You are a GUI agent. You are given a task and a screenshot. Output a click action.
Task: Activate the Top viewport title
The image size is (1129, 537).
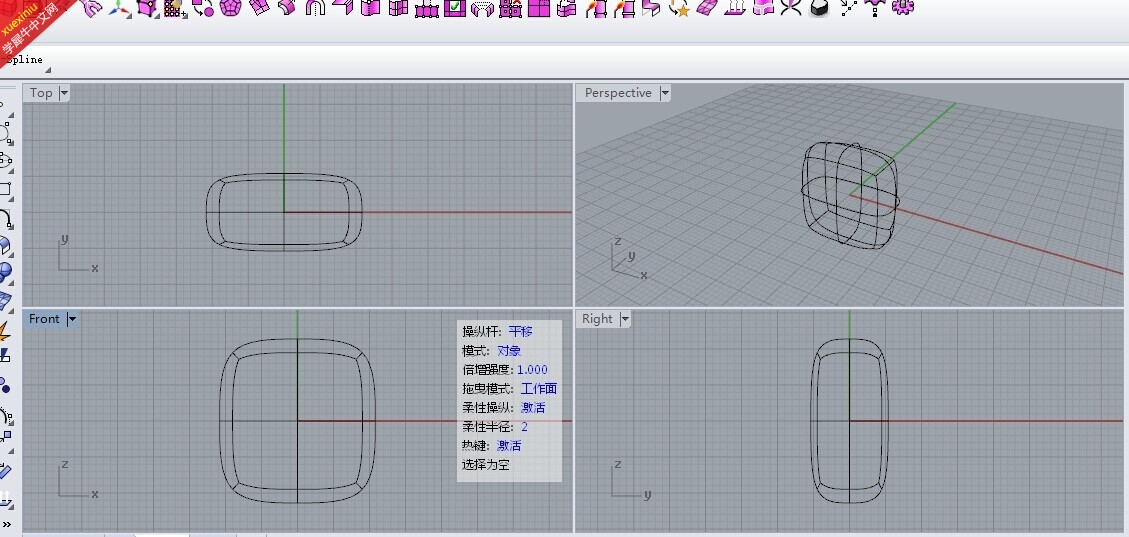(x=41, y=93)
